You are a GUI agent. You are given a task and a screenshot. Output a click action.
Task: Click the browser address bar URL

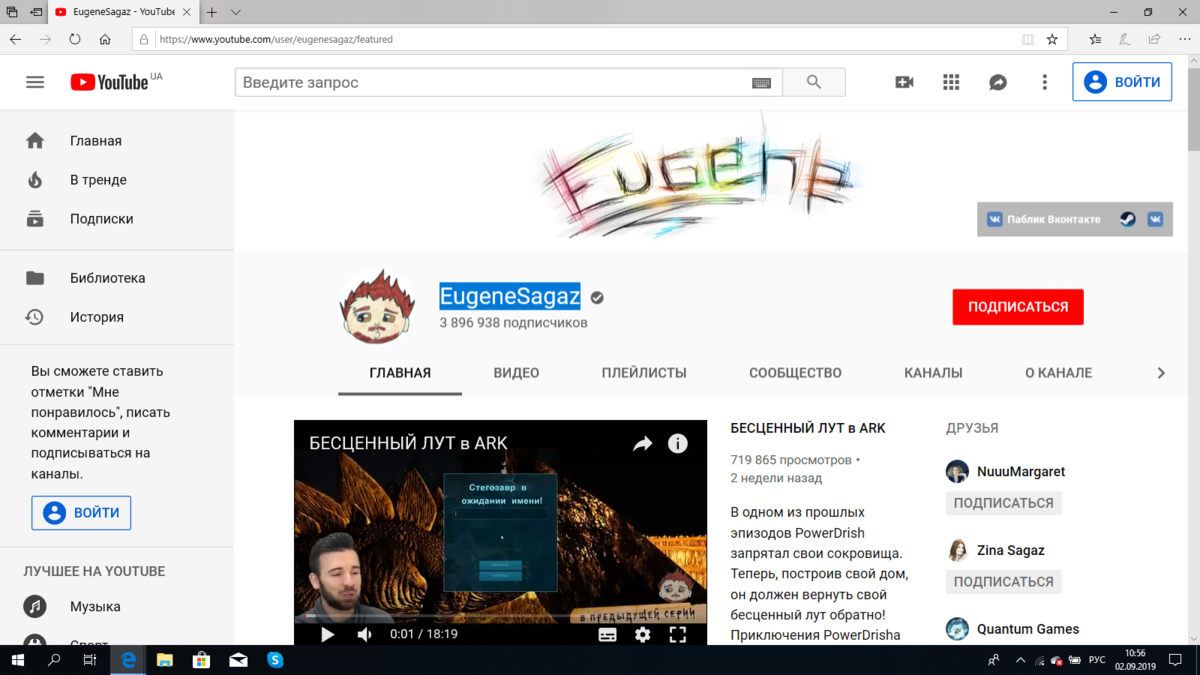[276, 40]
